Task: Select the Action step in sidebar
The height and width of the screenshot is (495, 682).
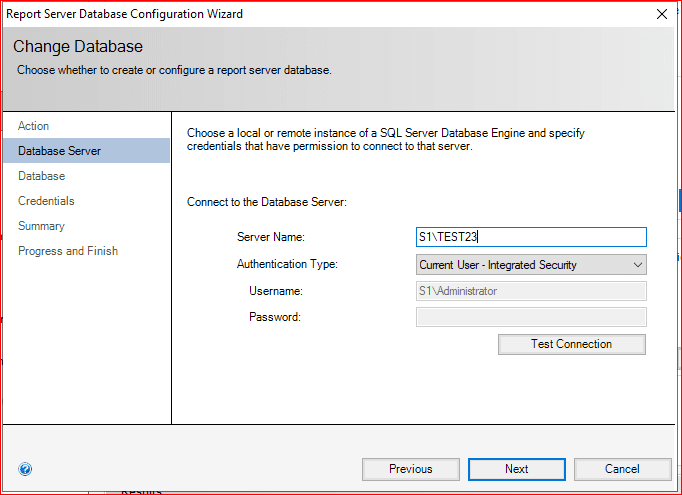Action: click(33, 126)
